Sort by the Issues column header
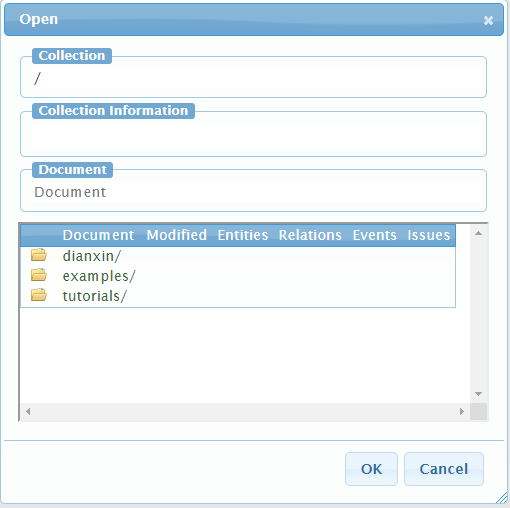Image resolution: width=510 pixels, height=508 pixels. pyautogui.click(x=429, y=235)
